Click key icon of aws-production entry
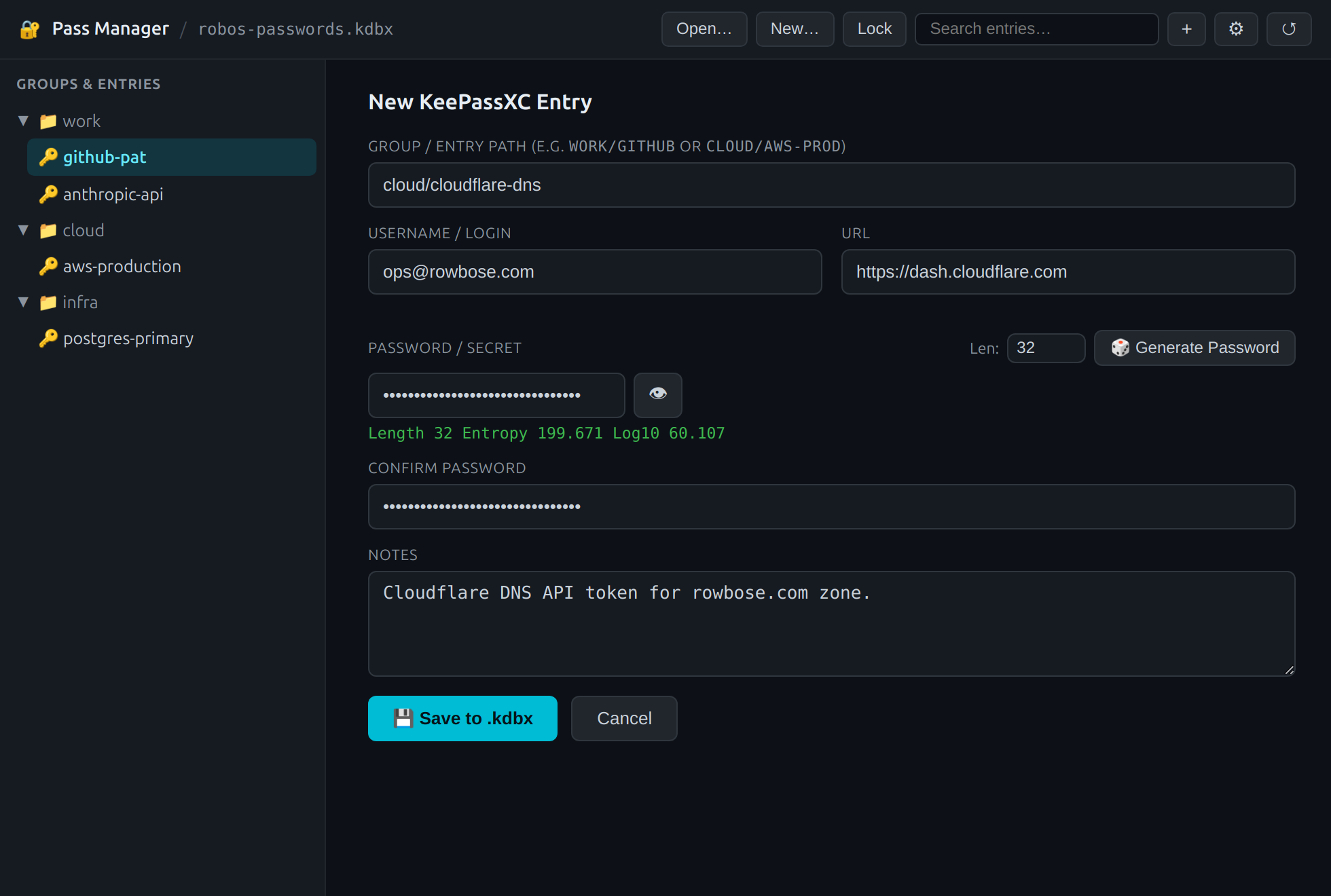 48,267
